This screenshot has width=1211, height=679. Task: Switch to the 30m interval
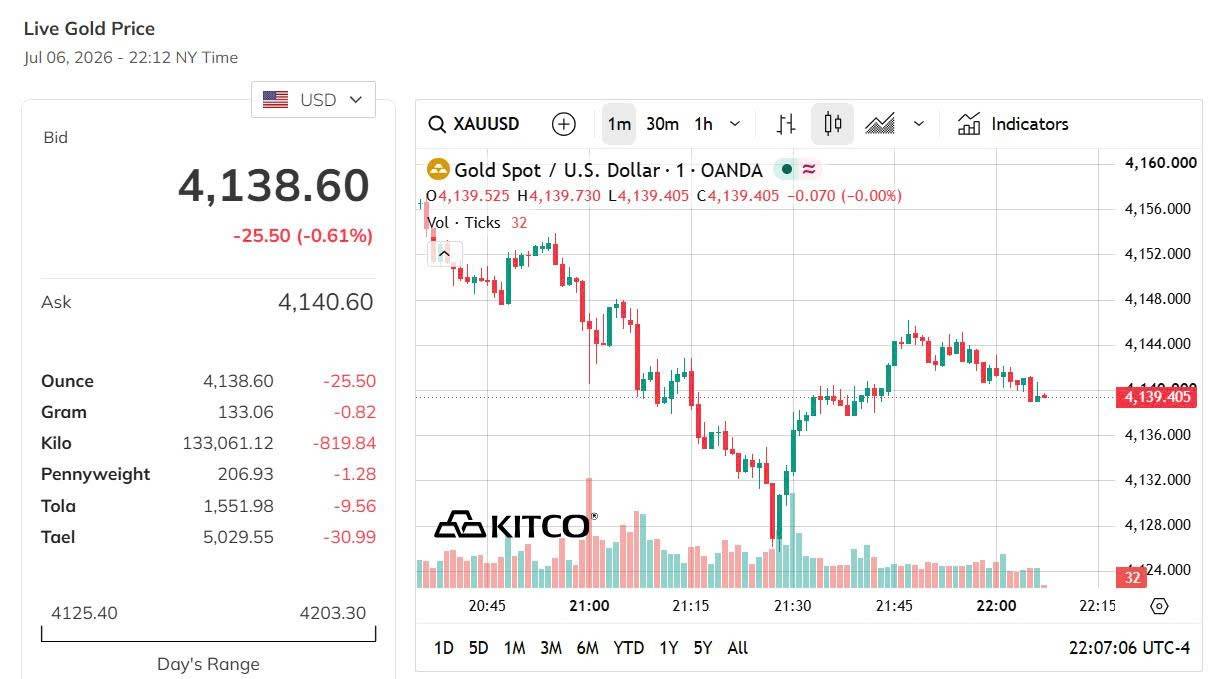click(662, 124)
